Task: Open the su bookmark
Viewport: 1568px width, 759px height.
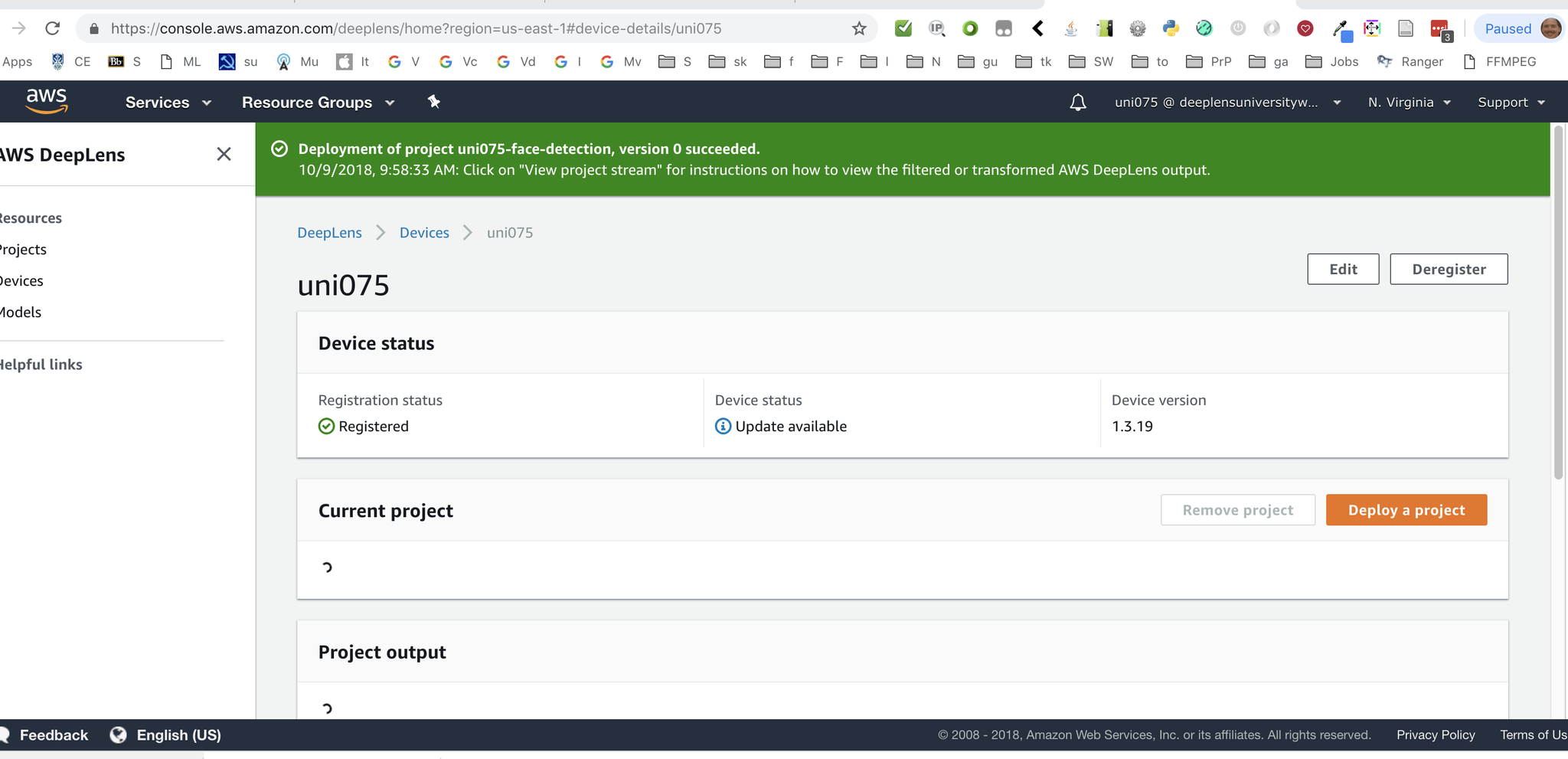Action: tap(238, 61)
